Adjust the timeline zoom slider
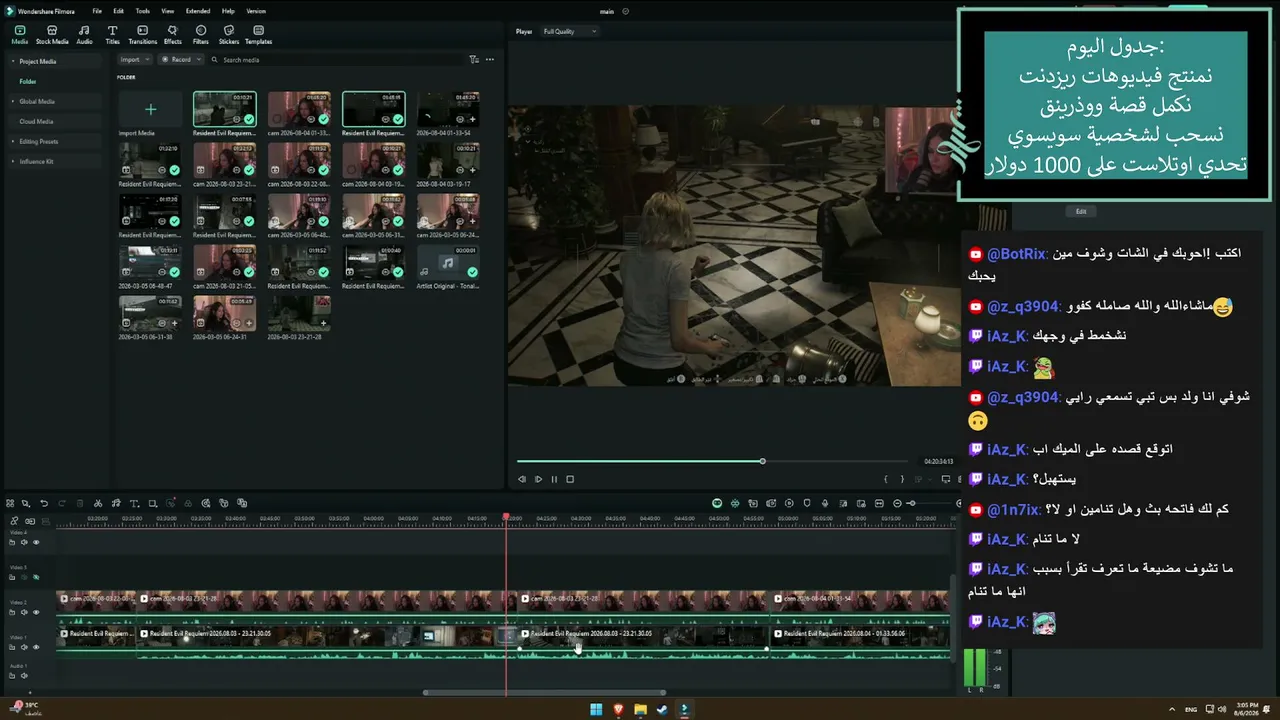 pos(911,503)
